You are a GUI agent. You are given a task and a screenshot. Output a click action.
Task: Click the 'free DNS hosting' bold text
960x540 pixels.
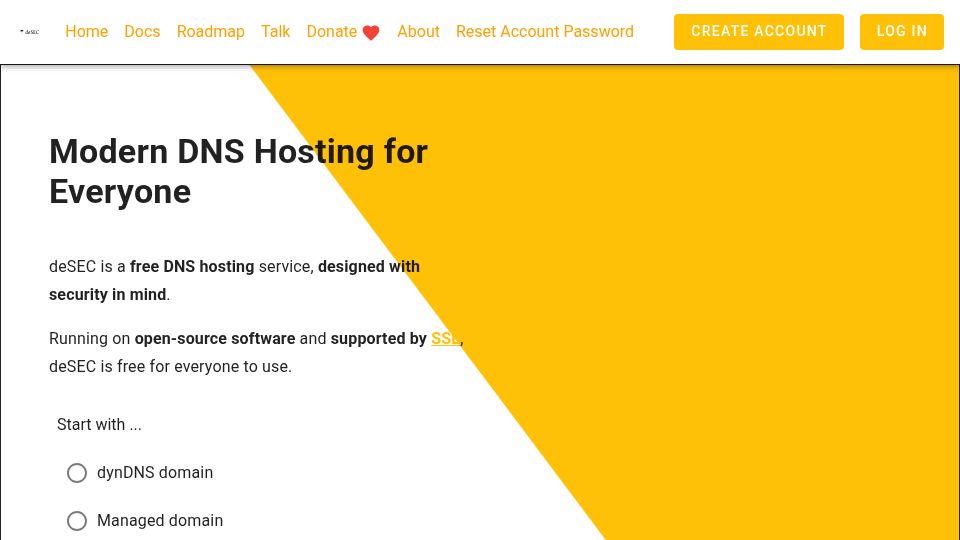(192, 267)
